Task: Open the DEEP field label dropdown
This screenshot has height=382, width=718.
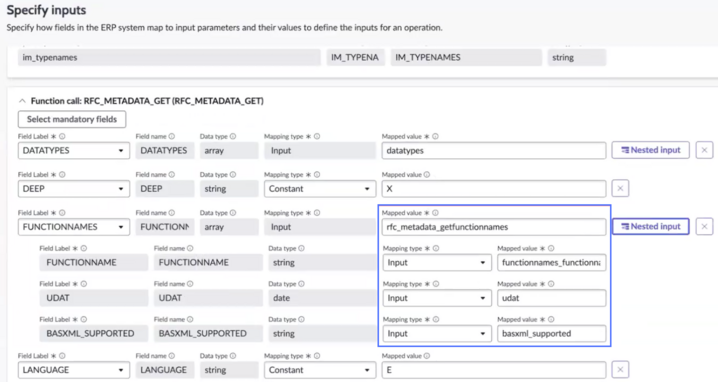Action: pos(74,189)
